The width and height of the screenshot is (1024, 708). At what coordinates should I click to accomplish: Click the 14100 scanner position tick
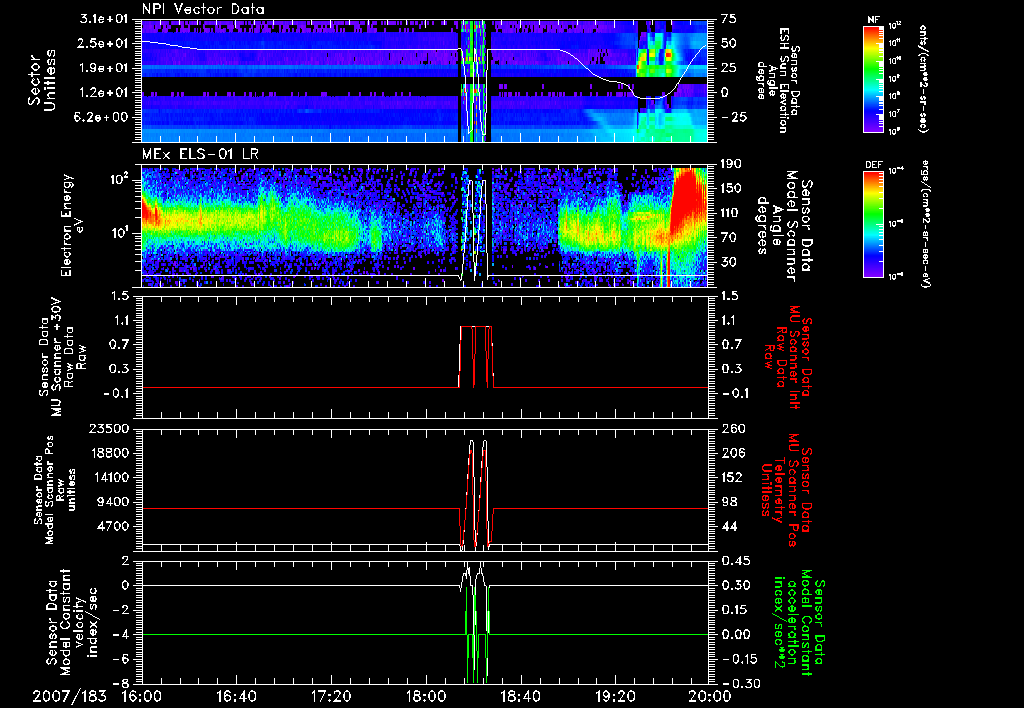(x=108, y=477)
